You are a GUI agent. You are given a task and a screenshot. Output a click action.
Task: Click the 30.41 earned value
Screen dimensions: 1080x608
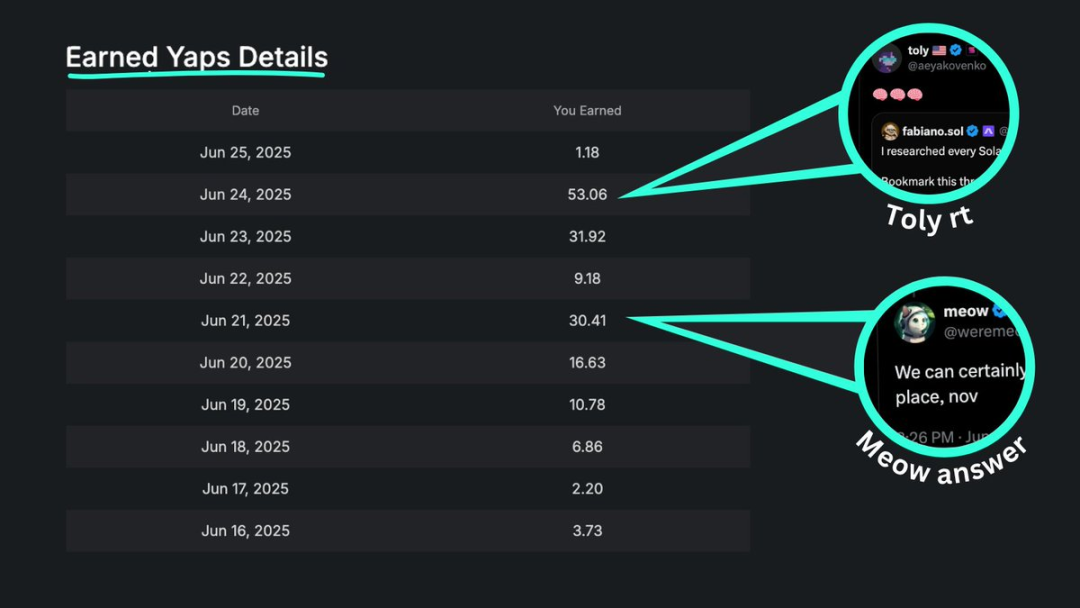coord(587,321)
